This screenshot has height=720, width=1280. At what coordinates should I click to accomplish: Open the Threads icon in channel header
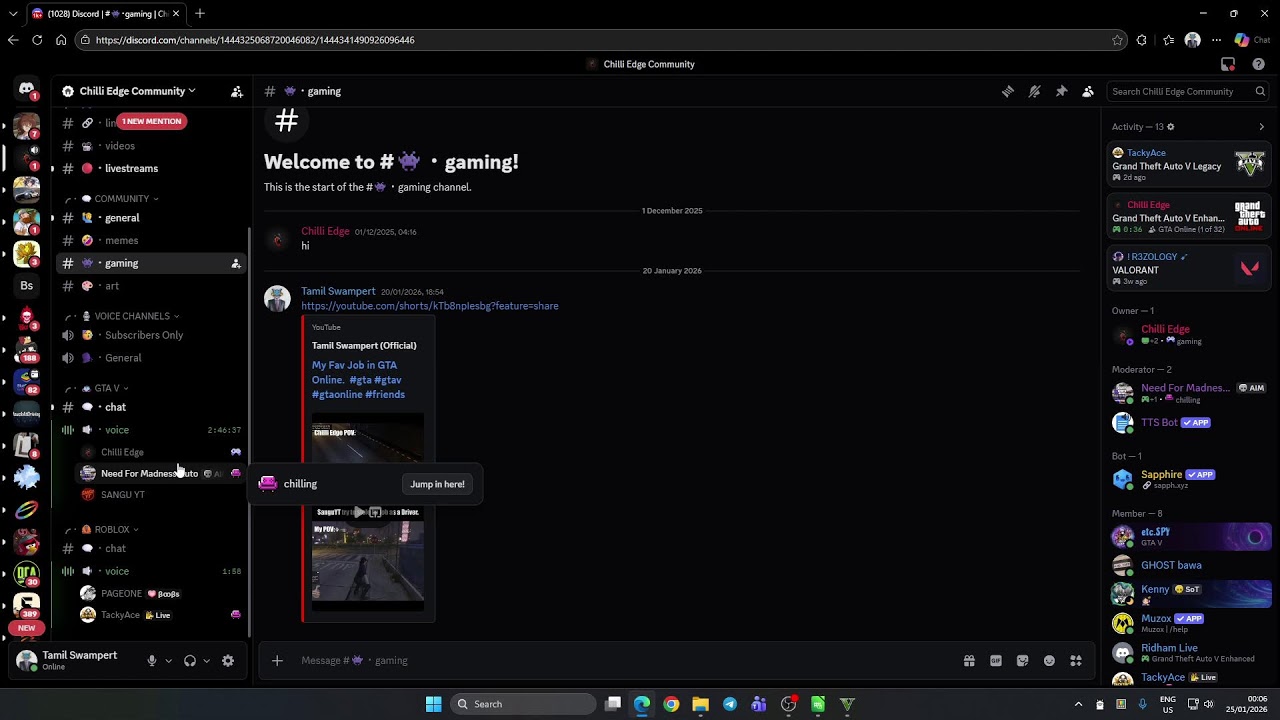(1008, 91)
